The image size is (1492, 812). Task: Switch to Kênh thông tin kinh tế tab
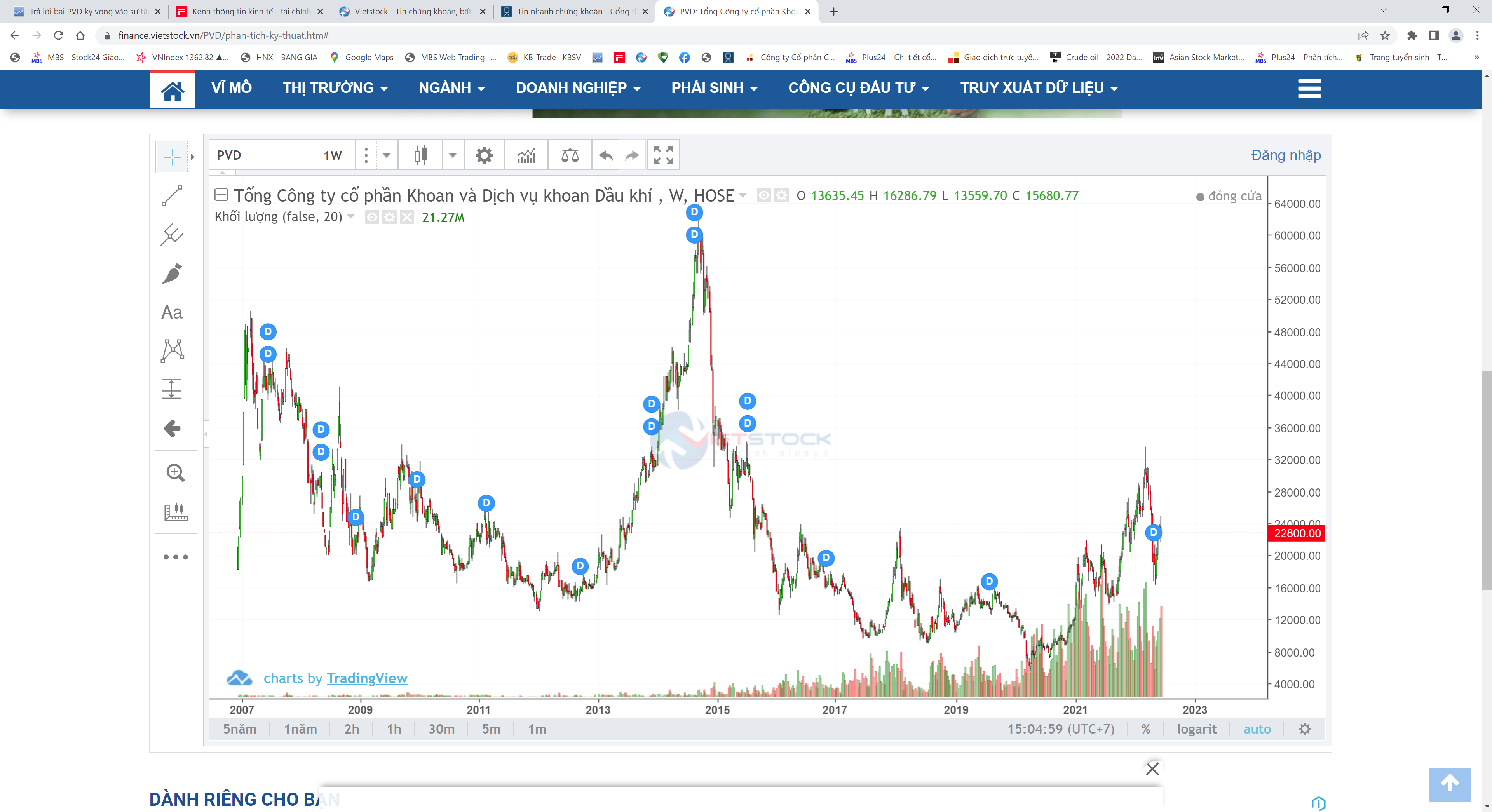point(249,12)
